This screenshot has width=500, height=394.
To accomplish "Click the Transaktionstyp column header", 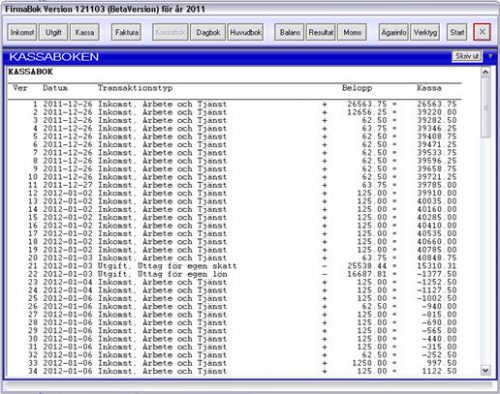I will (135, 88).
